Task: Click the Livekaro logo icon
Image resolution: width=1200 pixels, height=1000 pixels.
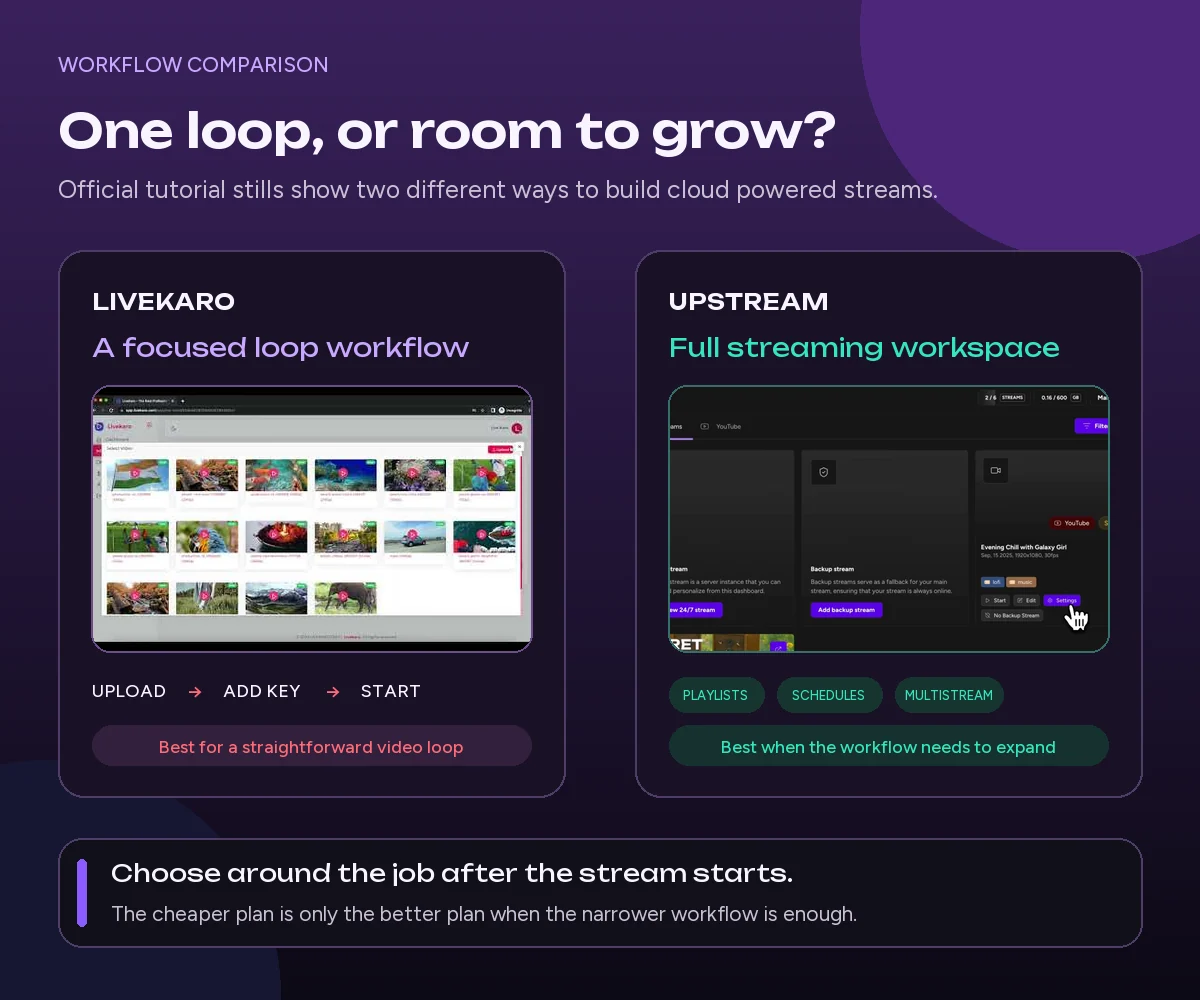Action: click(x=99, y=426)
